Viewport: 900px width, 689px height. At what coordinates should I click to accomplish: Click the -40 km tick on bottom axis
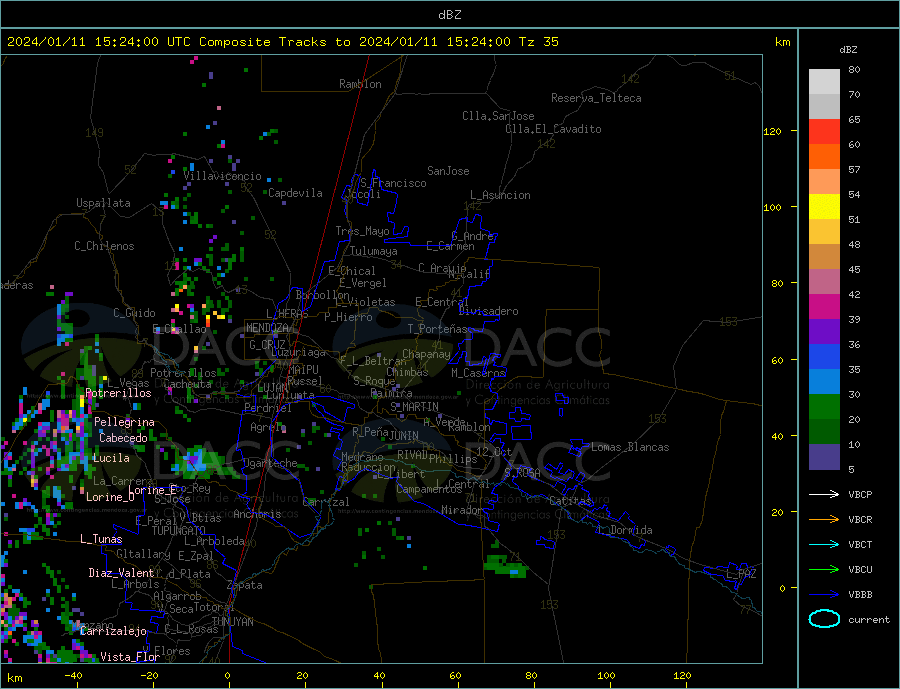(x=73, y=676)
